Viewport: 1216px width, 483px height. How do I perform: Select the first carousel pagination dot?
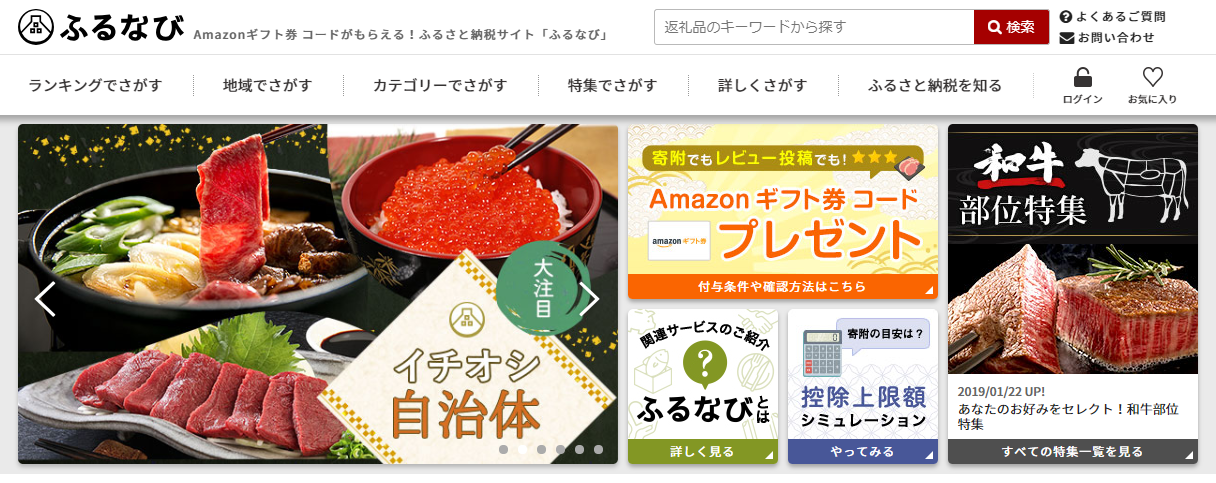click(x=503, y=450)
